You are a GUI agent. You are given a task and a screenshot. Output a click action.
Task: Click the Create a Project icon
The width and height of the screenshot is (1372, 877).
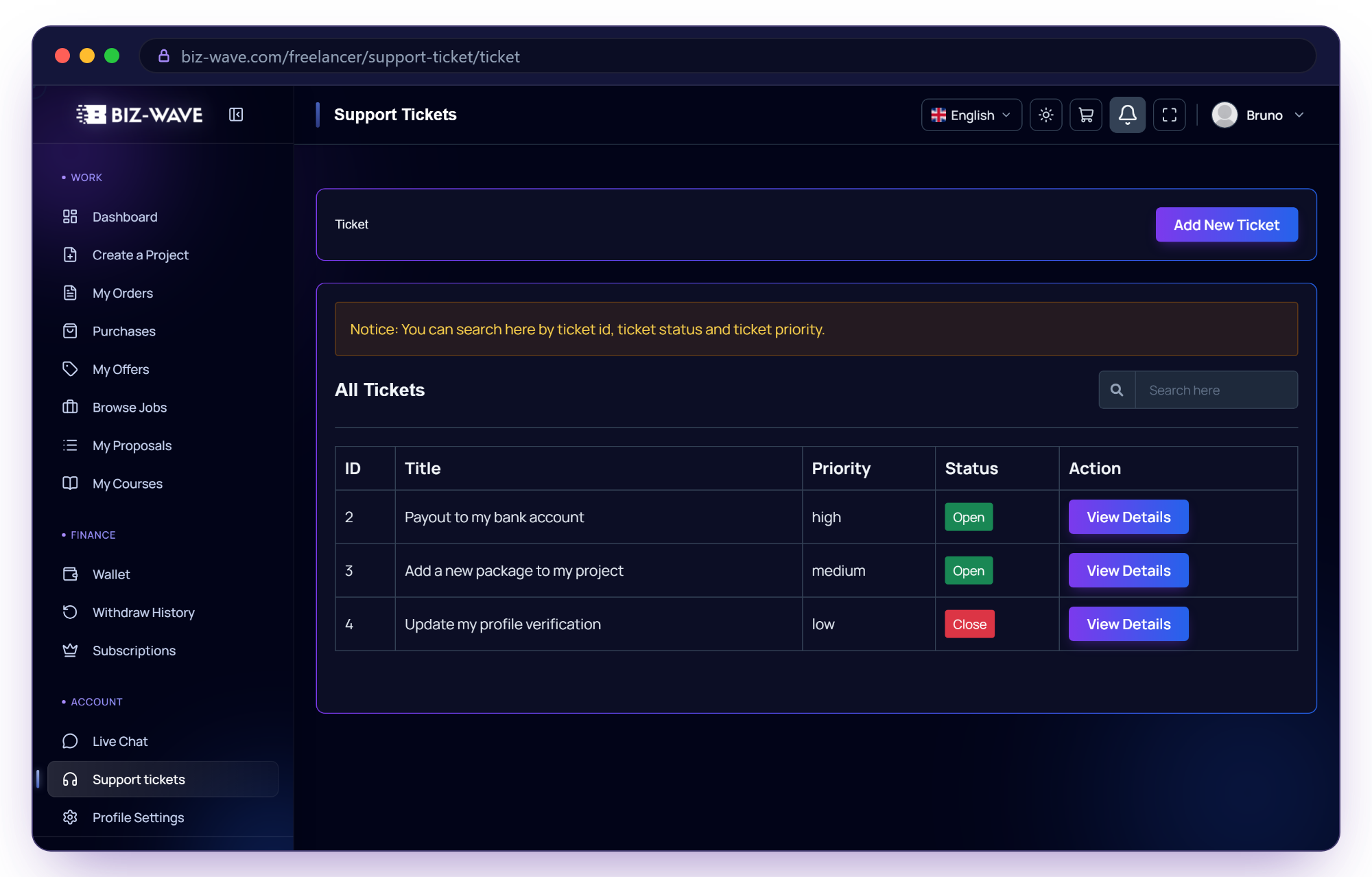70,255
